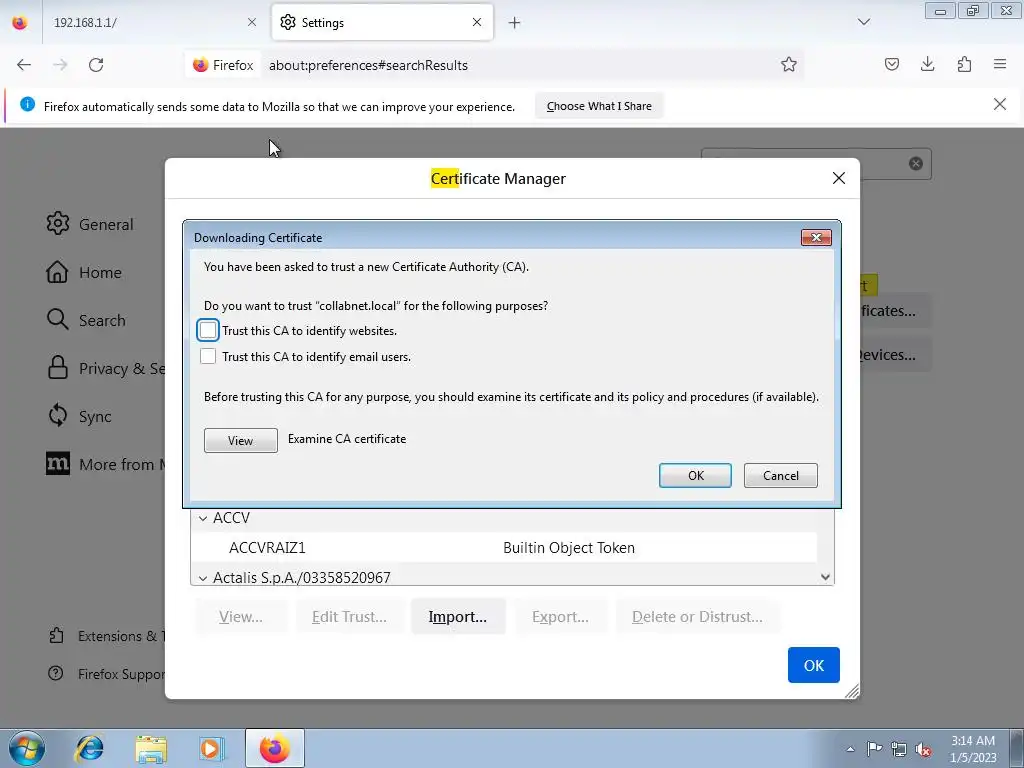Click the Action Center flag icon
1024x768 pixels.
(874, 749)
